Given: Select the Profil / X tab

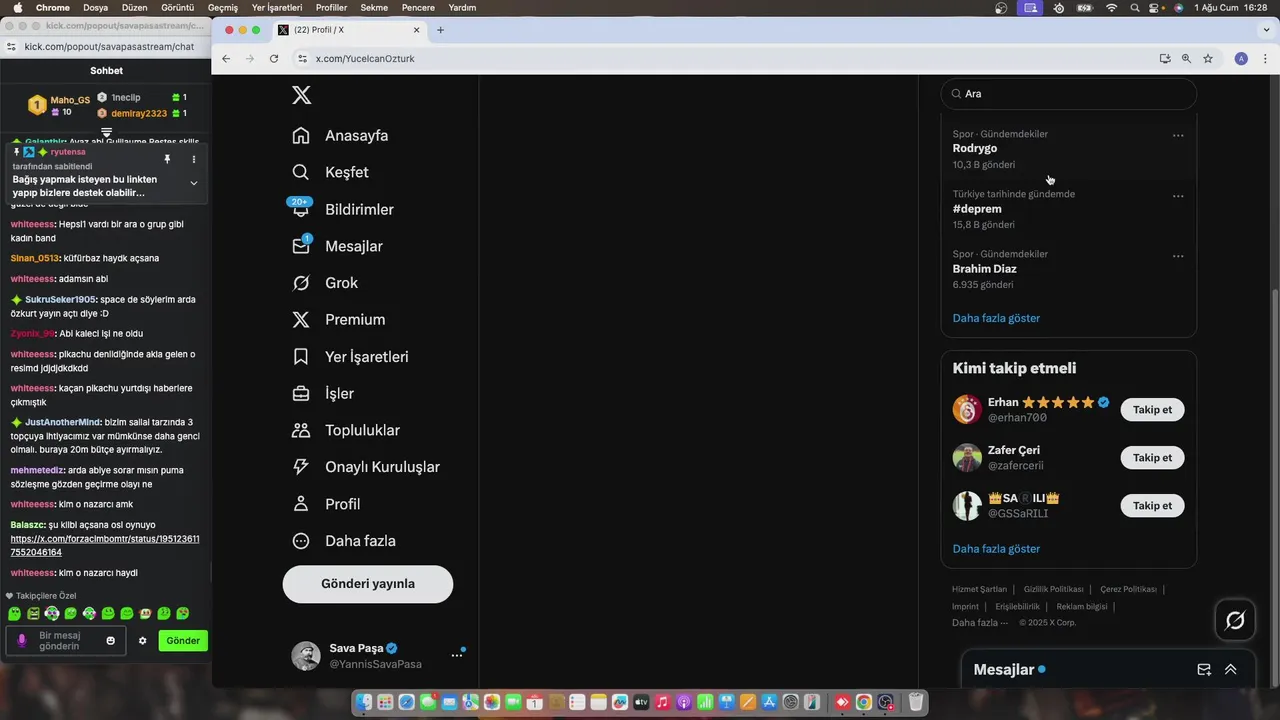Looking at the screenshot, I should point(349,30).
